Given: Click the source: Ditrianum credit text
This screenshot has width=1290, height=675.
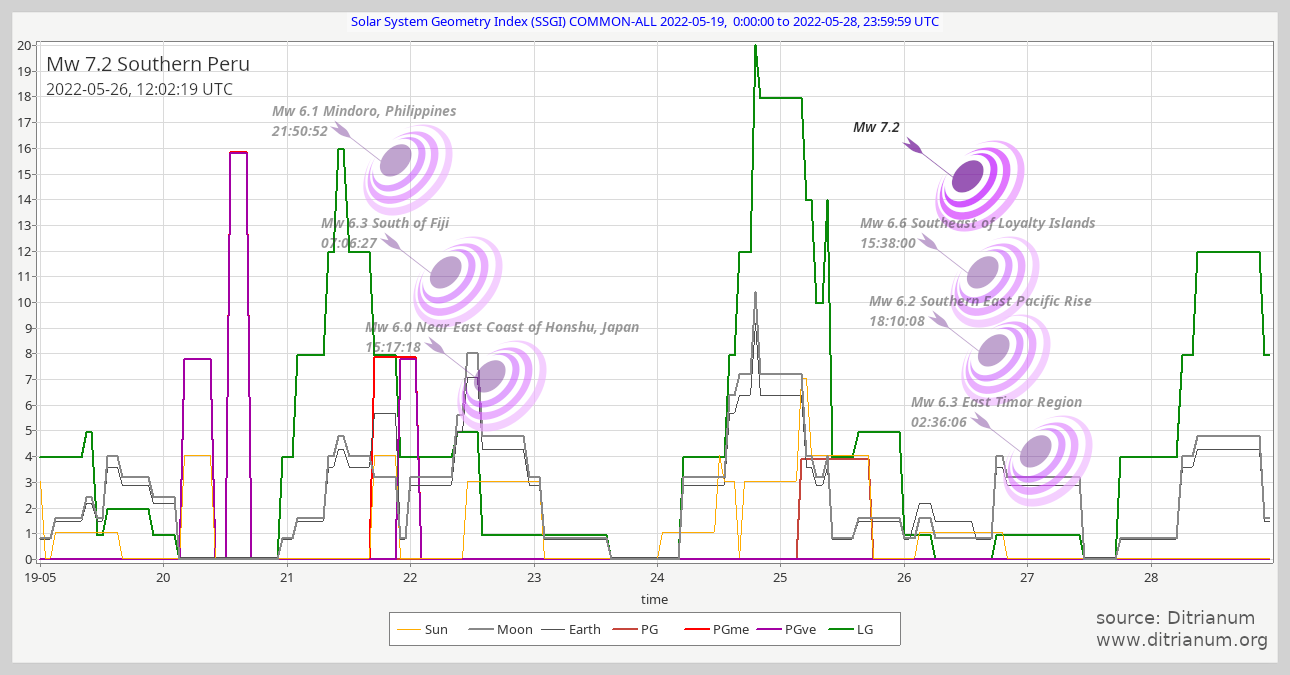Looking at the screenshot, I should point(1175,618).
